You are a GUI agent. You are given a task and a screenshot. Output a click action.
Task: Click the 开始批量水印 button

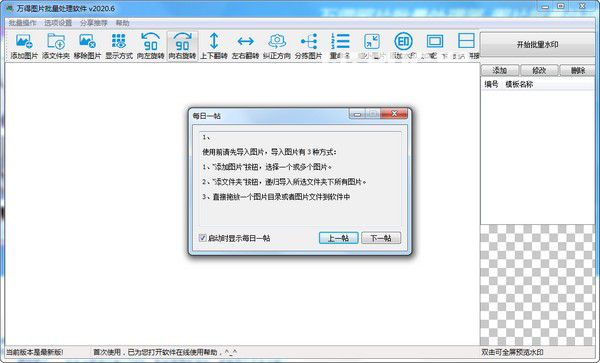click(x=538, y=45)
